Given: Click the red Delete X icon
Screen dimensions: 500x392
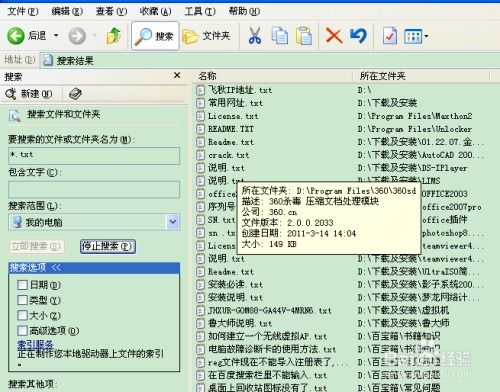Looking at the screenshot, I should click(334, 36).
